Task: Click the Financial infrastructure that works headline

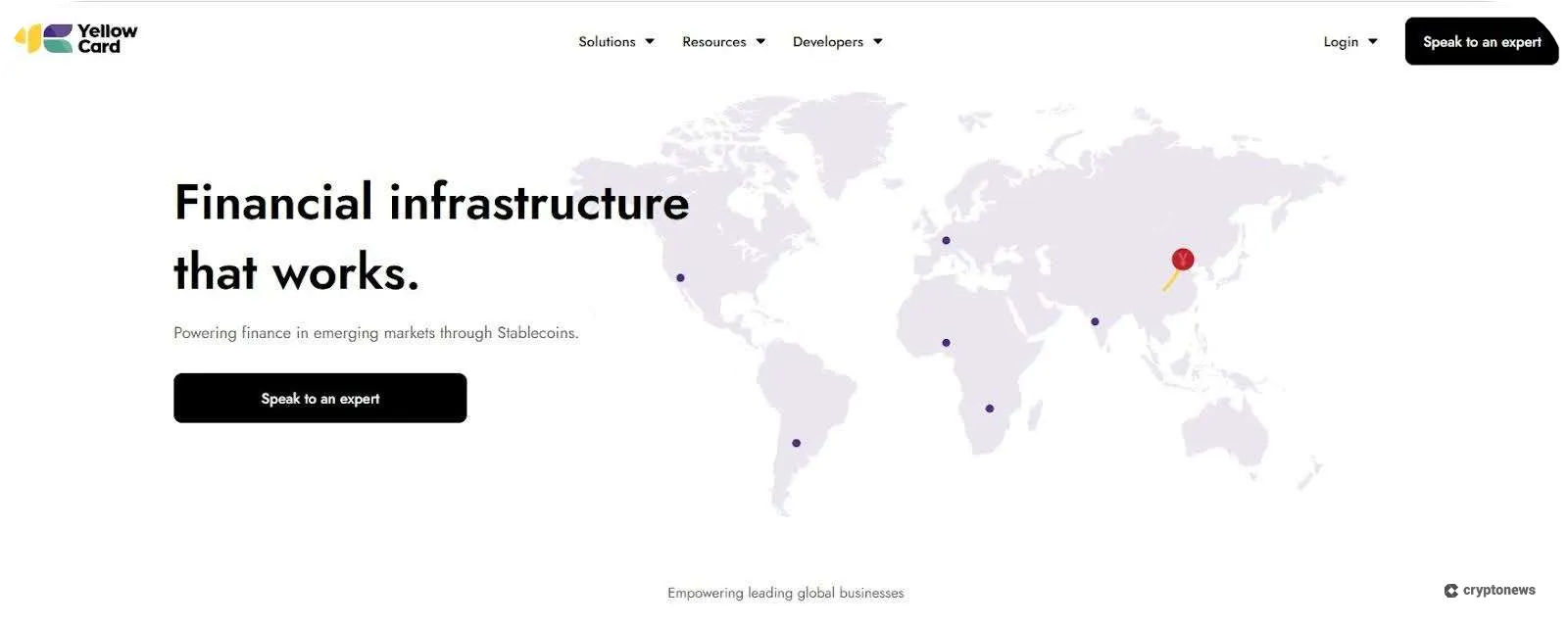Action: (x=431, y=236)
